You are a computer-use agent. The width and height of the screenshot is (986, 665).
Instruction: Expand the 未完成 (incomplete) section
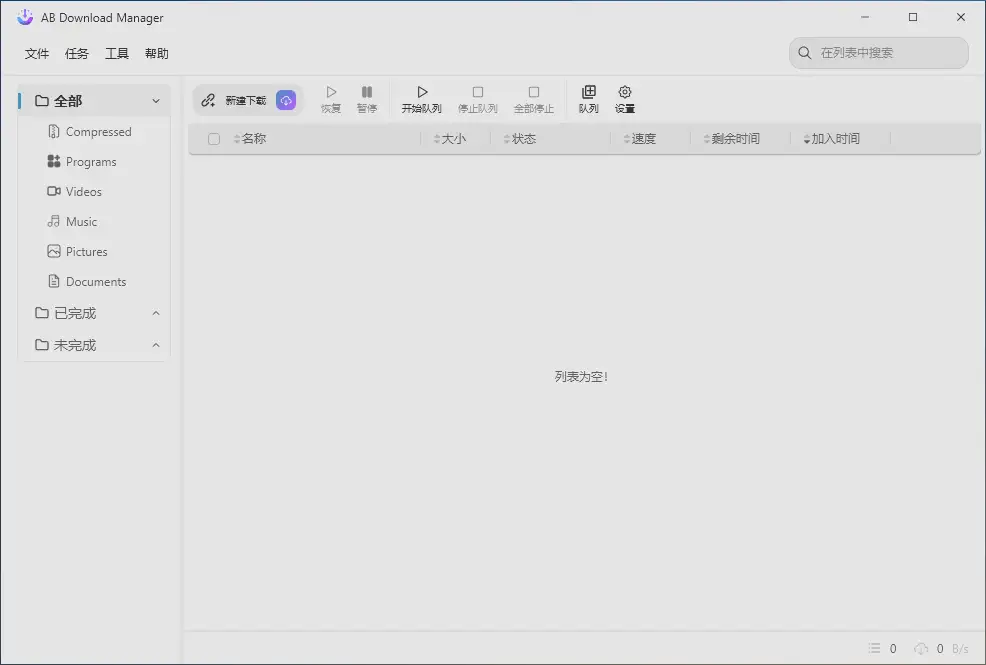155,345
